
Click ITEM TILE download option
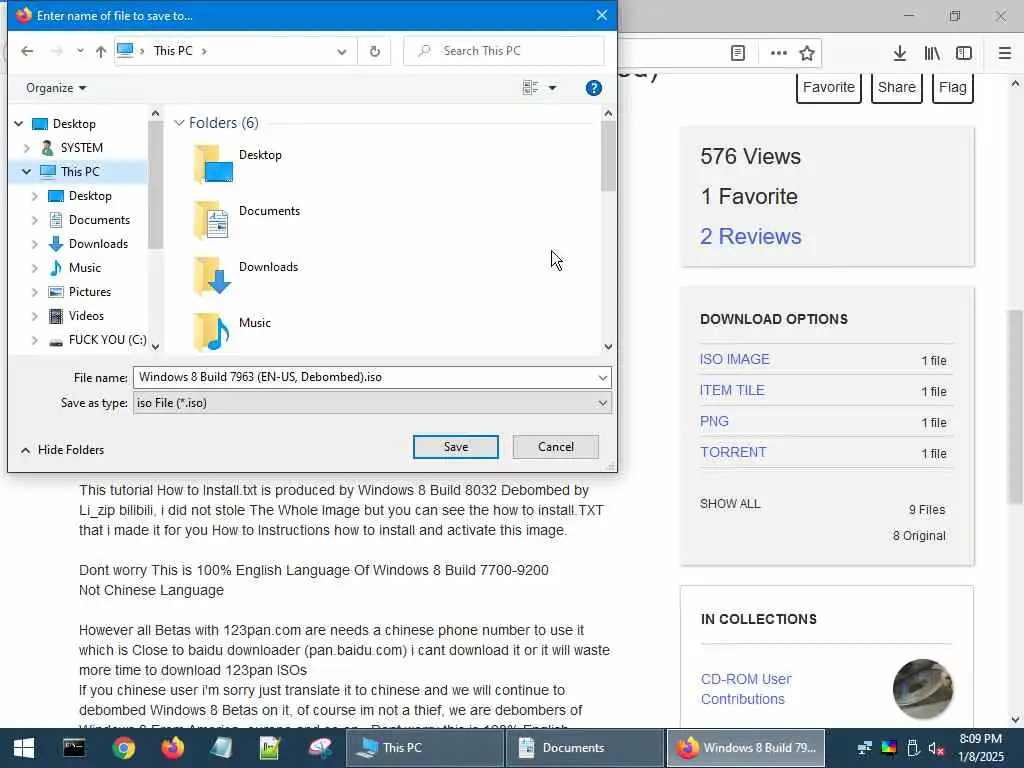pos(732,391)
